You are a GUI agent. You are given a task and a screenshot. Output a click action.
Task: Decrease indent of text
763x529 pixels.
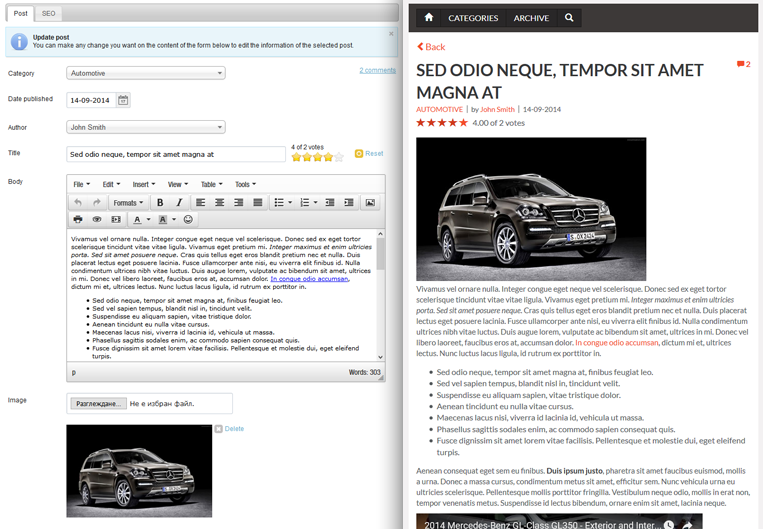(x=329, y=202)
